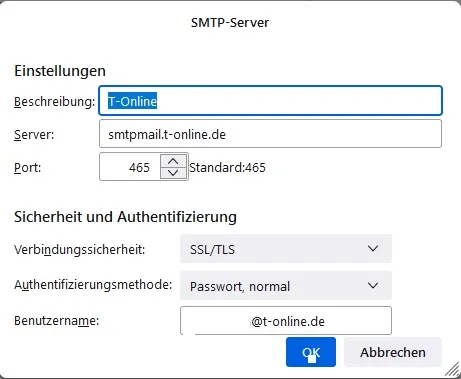This screenshot has height=379, width=461.
Task: Click into the Beschreibung field with T-Online
Action: [270, 101]
